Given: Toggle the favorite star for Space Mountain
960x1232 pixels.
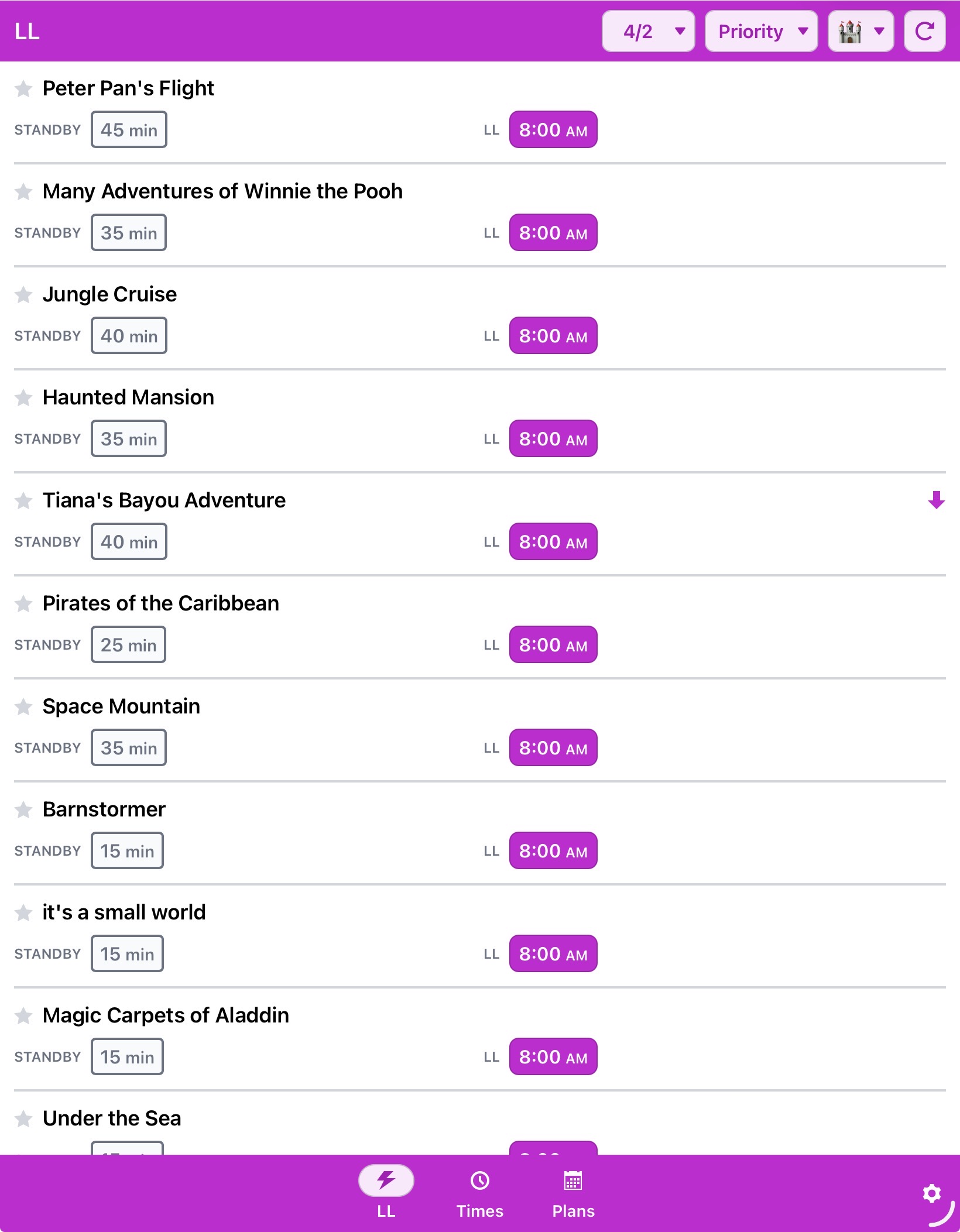Looking at the screenshot, I should (x=23, y=706).
